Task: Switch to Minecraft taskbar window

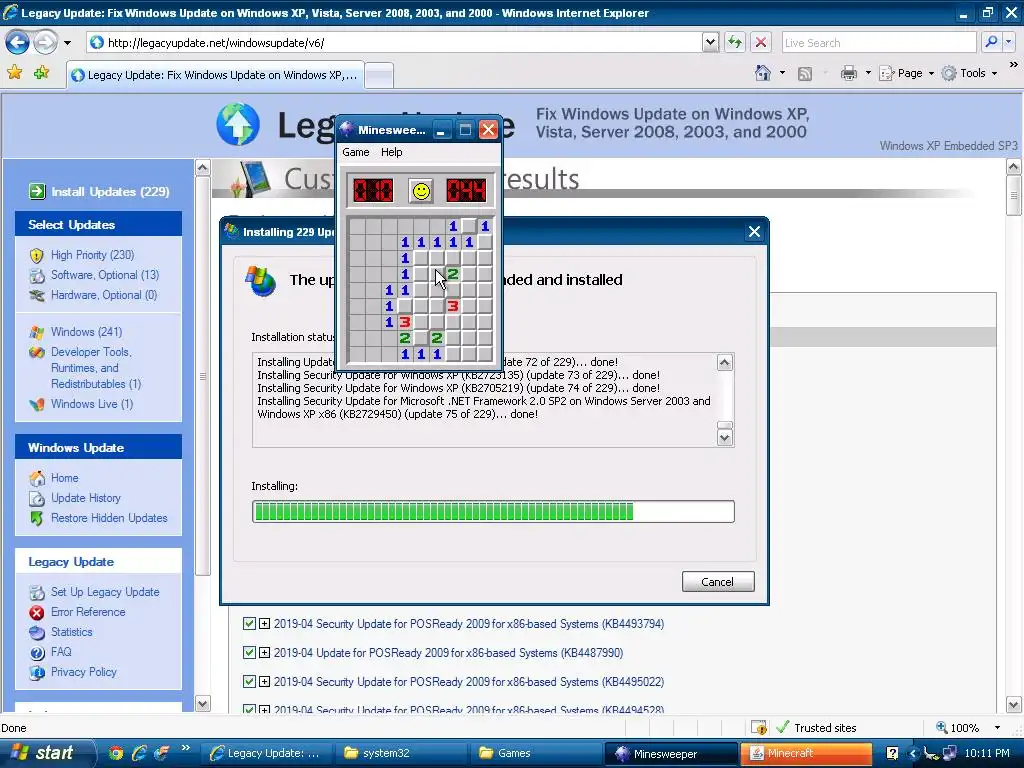Action: 806,753
